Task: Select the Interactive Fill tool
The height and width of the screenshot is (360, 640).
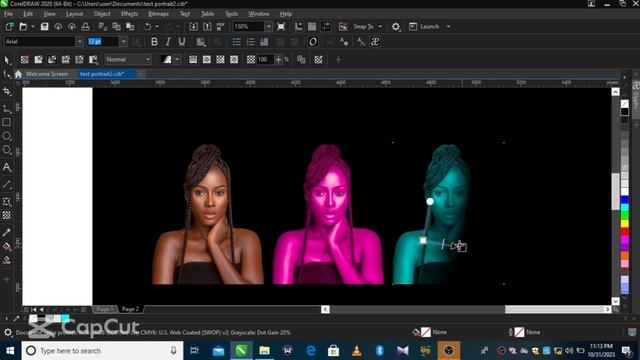Action: click(x=7, y=247)
